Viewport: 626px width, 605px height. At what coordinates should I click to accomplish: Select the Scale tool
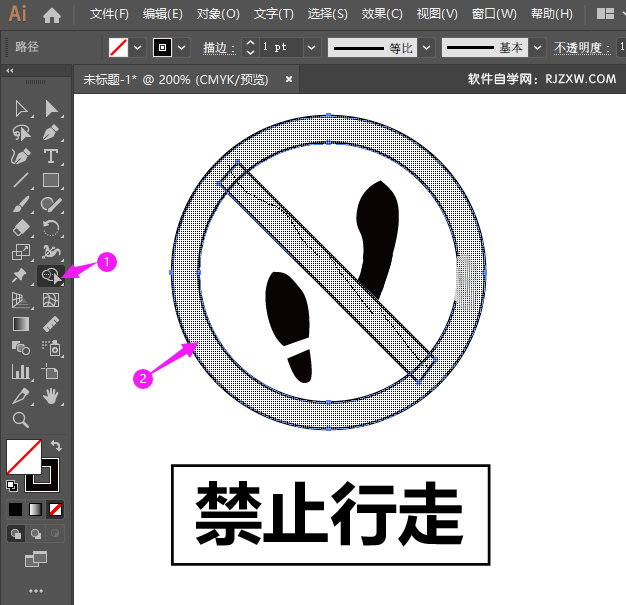(x=21, y=252)
